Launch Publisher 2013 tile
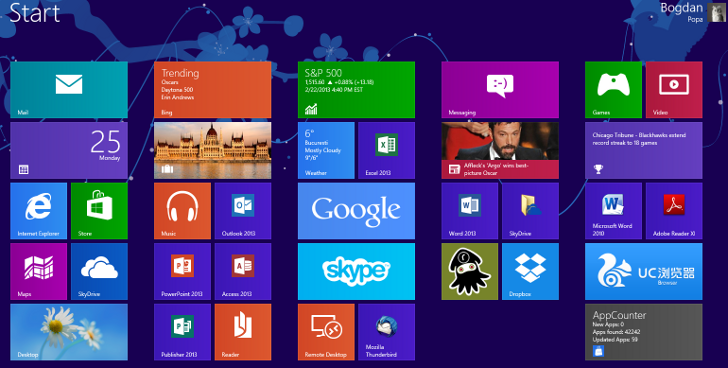728x368 pixels. 182,332
